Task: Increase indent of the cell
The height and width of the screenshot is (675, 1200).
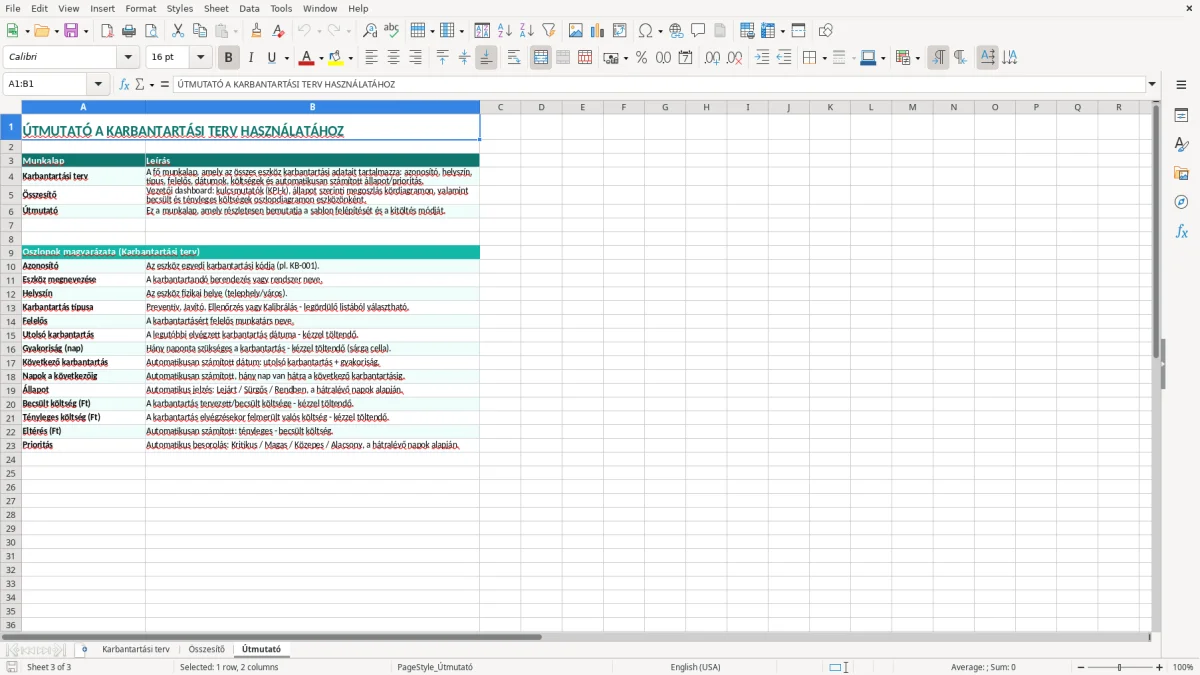Action: (x=762, y=58)
